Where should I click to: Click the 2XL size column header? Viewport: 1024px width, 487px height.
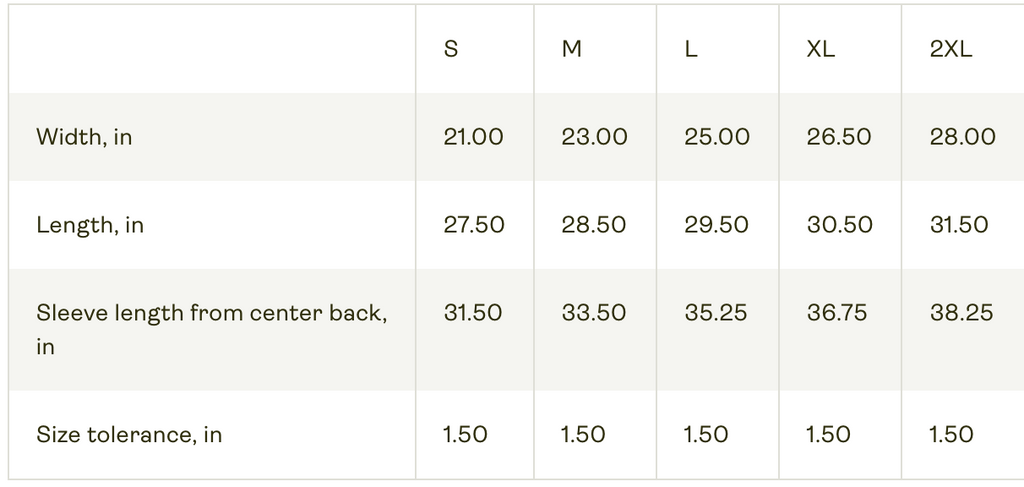[951, 49]
